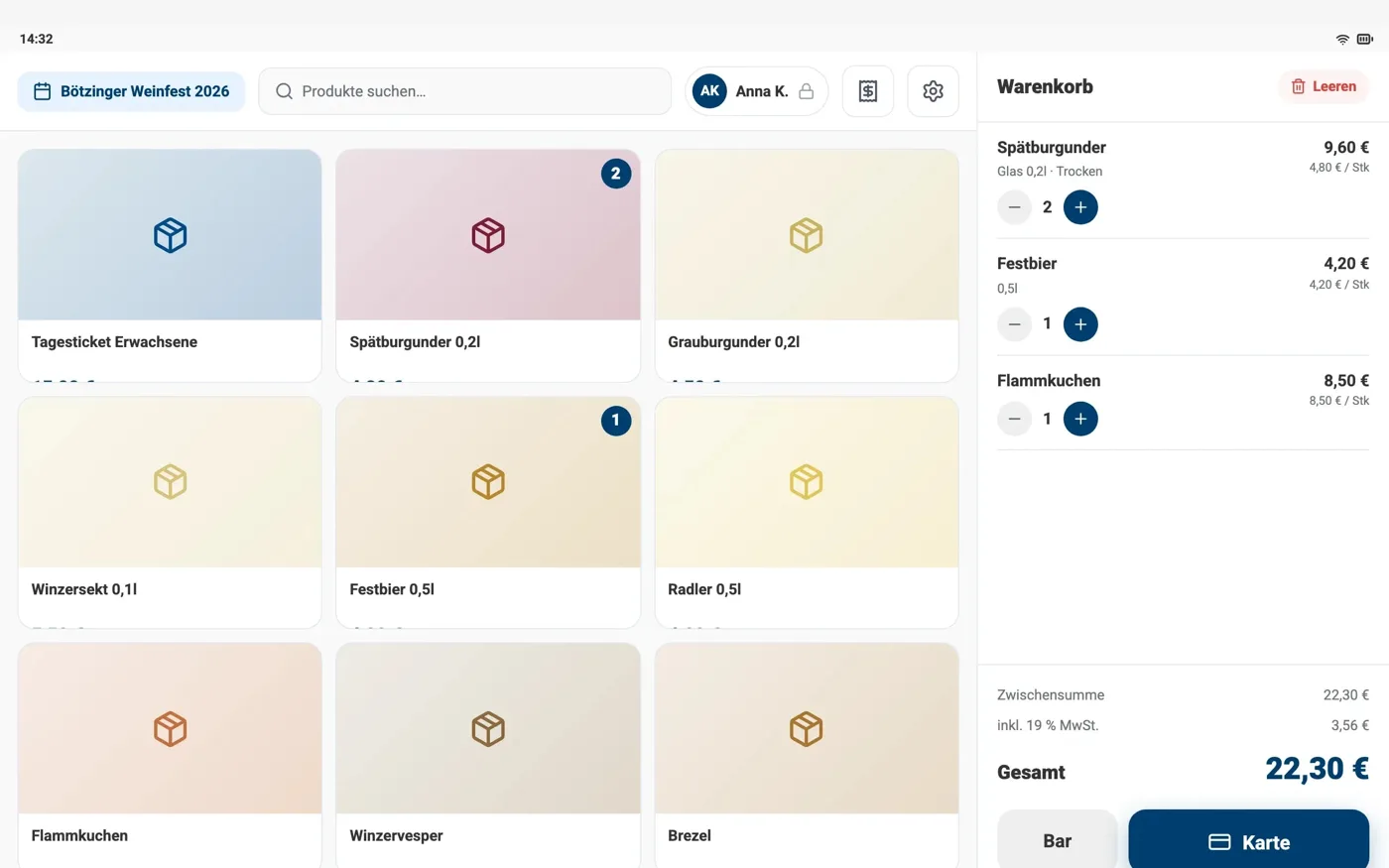Viewport: 1389px width, 868px height.
Task: Empty the cart with Leeren
Action: [1324, 87]
